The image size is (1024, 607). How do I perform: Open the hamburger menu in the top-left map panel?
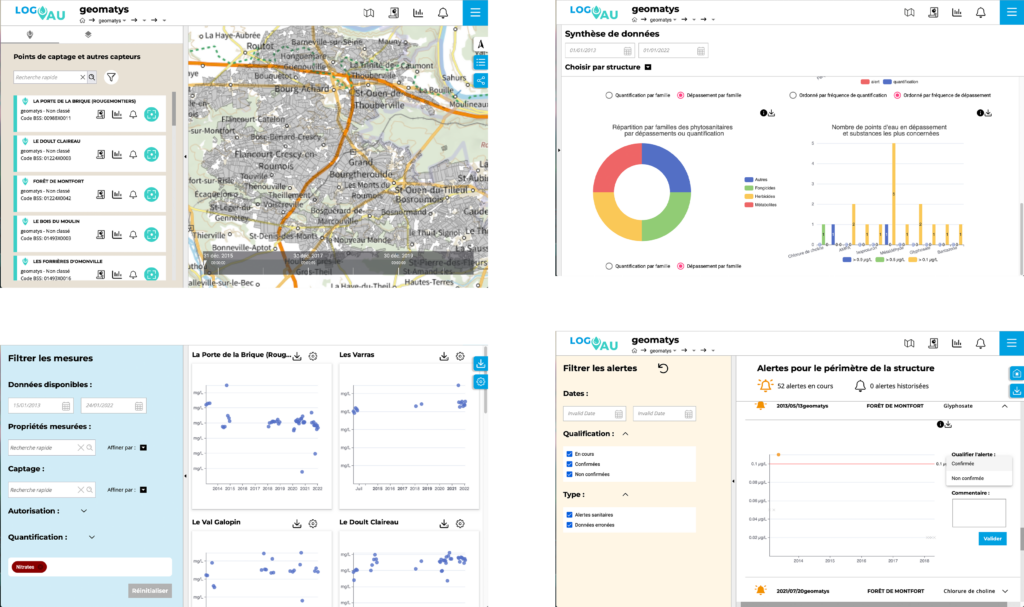(475, 12)
